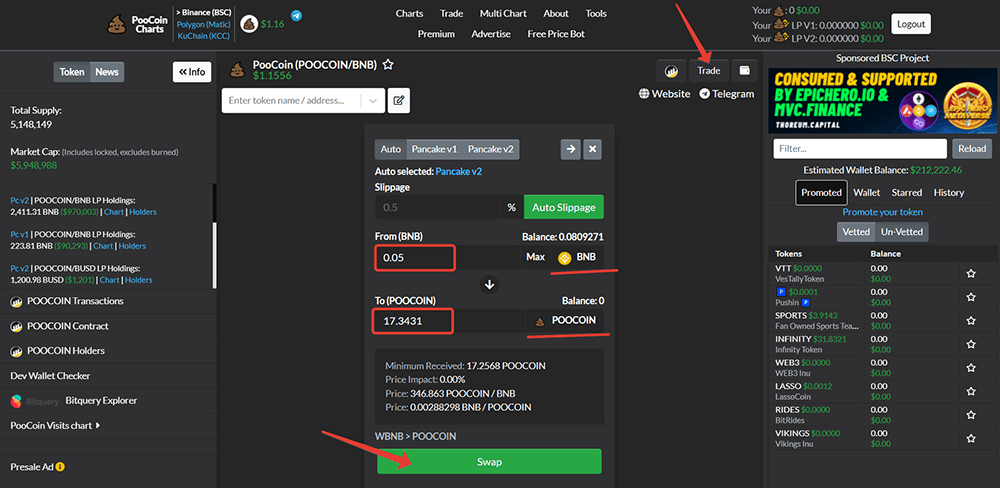Click the BNB coin icon selector
Viewport: 1000px width, 488px height.
coord(578,258)
